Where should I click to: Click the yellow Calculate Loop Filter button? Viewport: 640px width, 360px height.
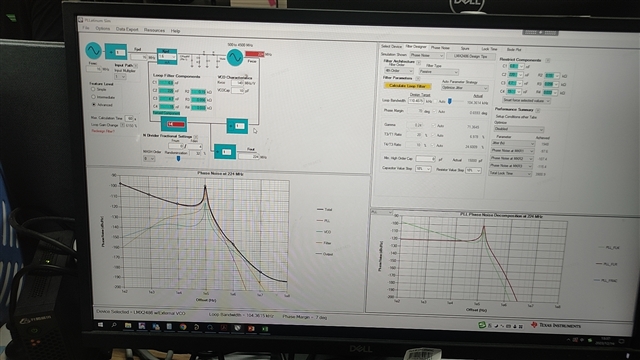[x=407, y=86]
